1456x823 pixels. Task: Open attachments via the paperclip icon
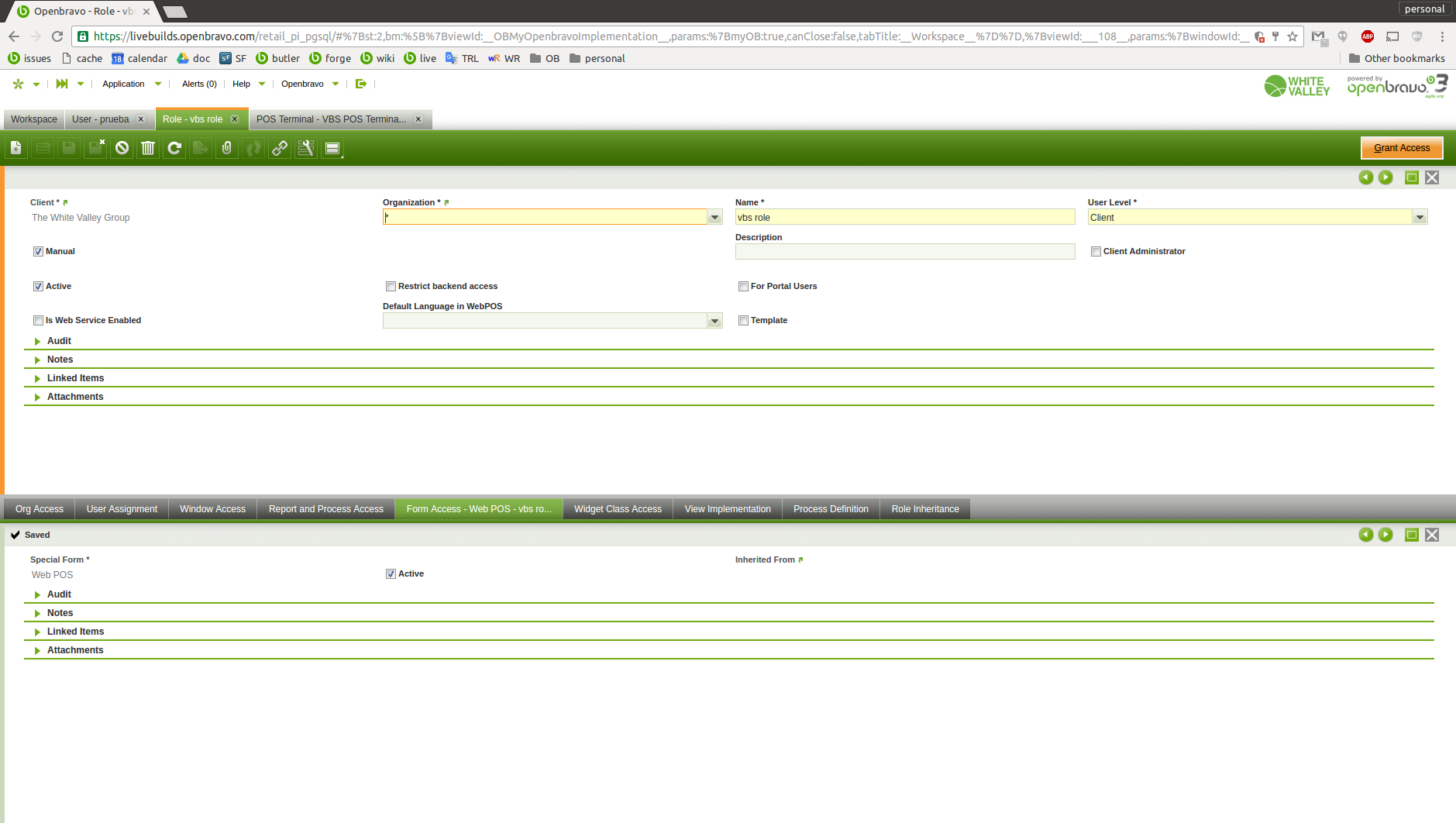pos(227,148)
